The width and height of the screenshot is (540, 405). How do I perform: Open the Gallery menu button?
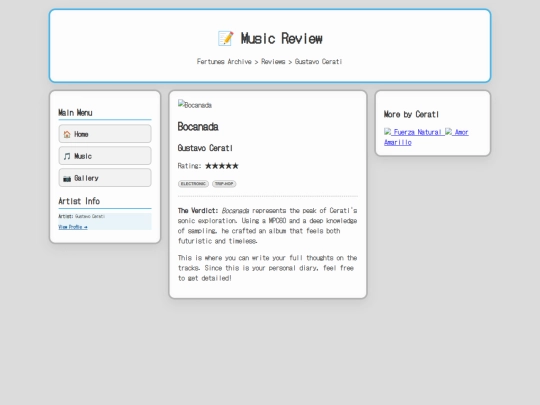coord(105,178)
